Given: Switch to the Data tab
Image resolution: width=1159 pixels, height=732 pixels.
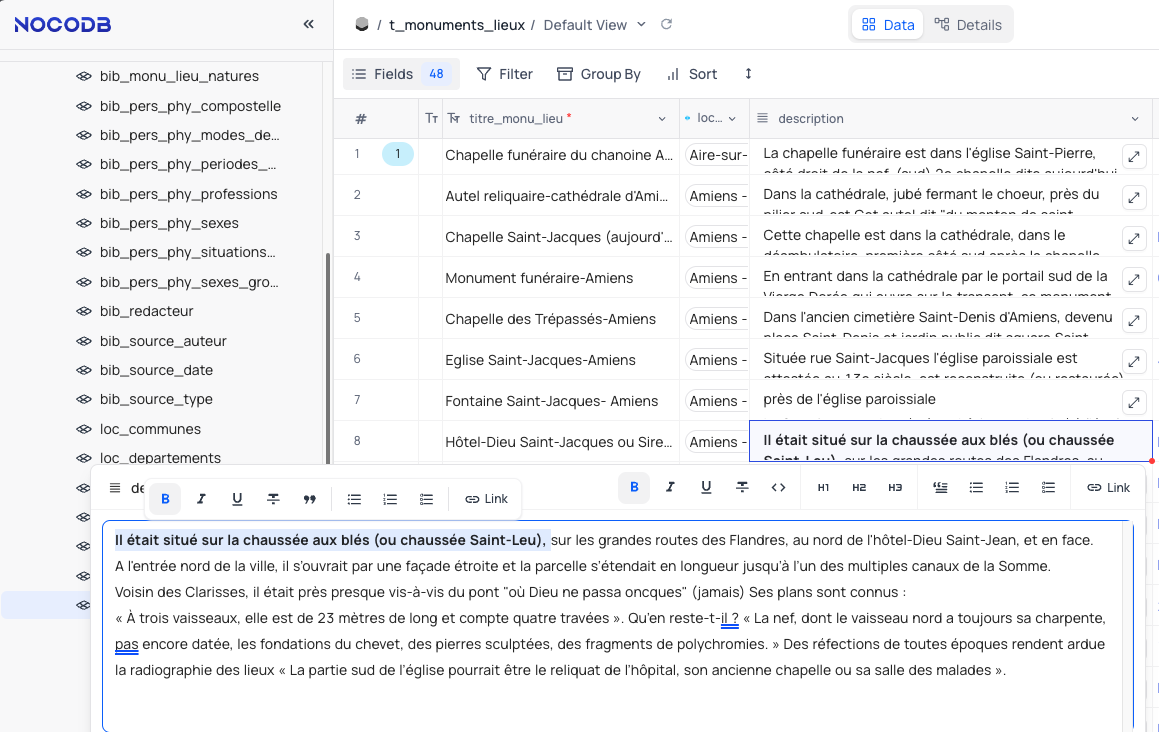Looking at the screenshot, I should pyautogui.click(x=887, y=25).
